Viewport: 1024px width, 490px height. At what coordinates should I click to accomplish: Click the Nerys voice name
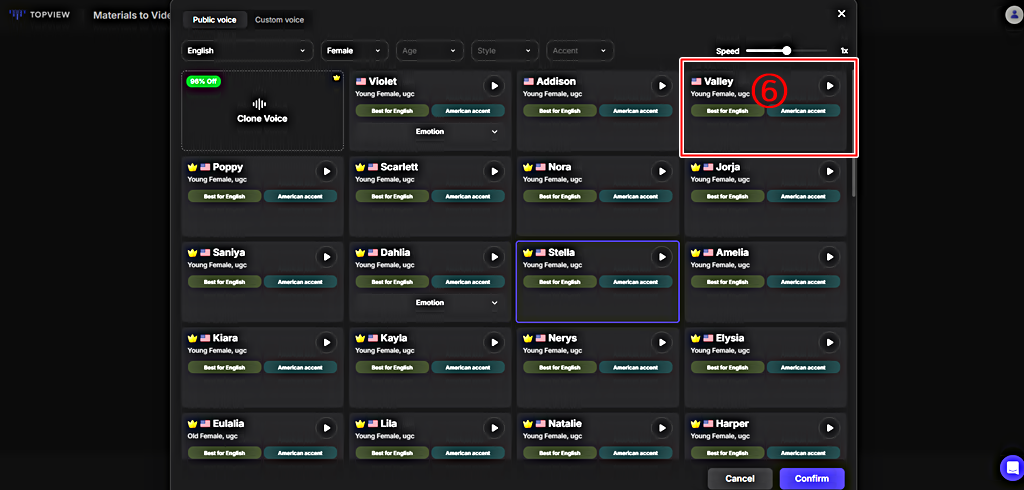tap(562, 338)
